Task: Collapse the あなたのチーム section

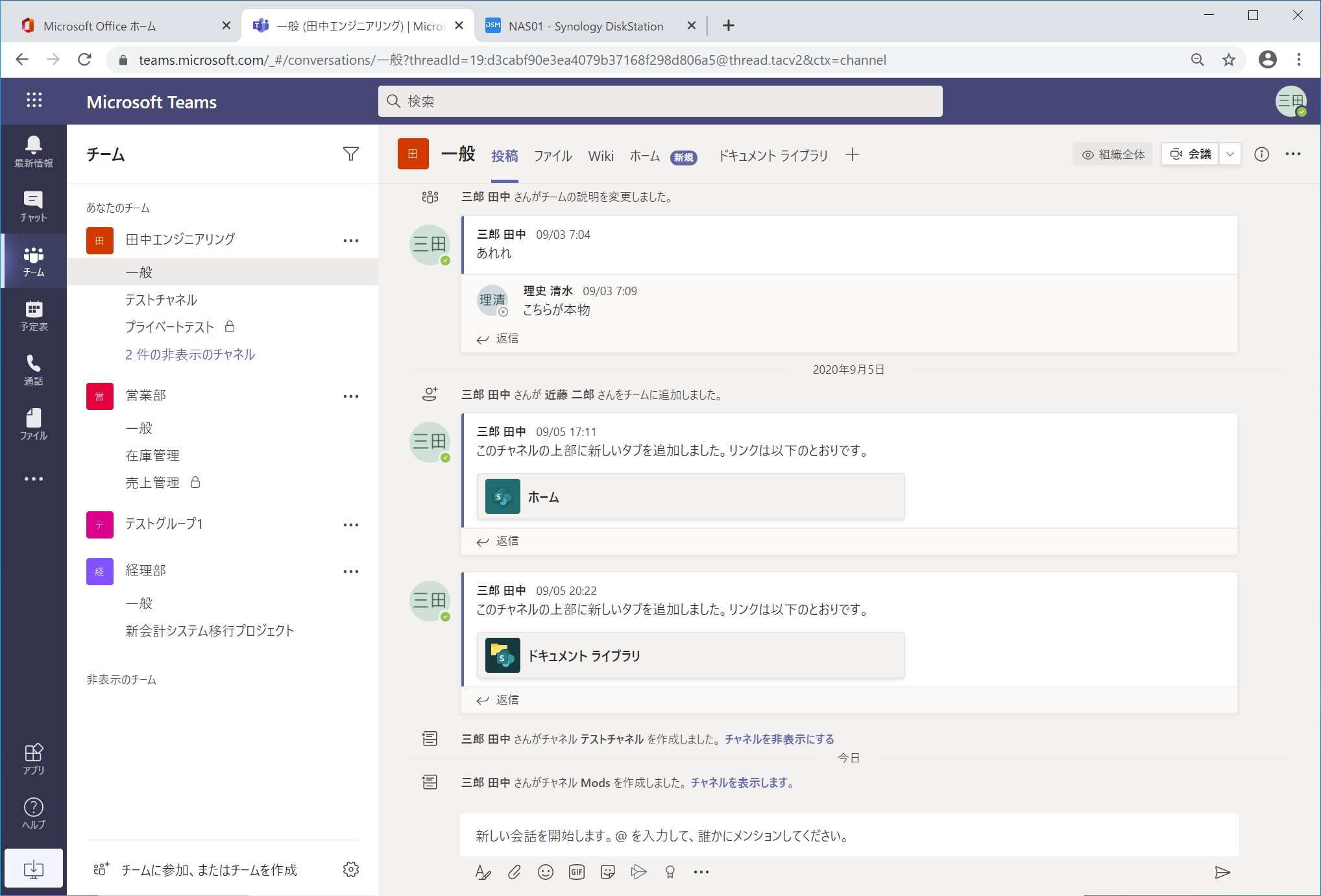Action: coord(117,208)
